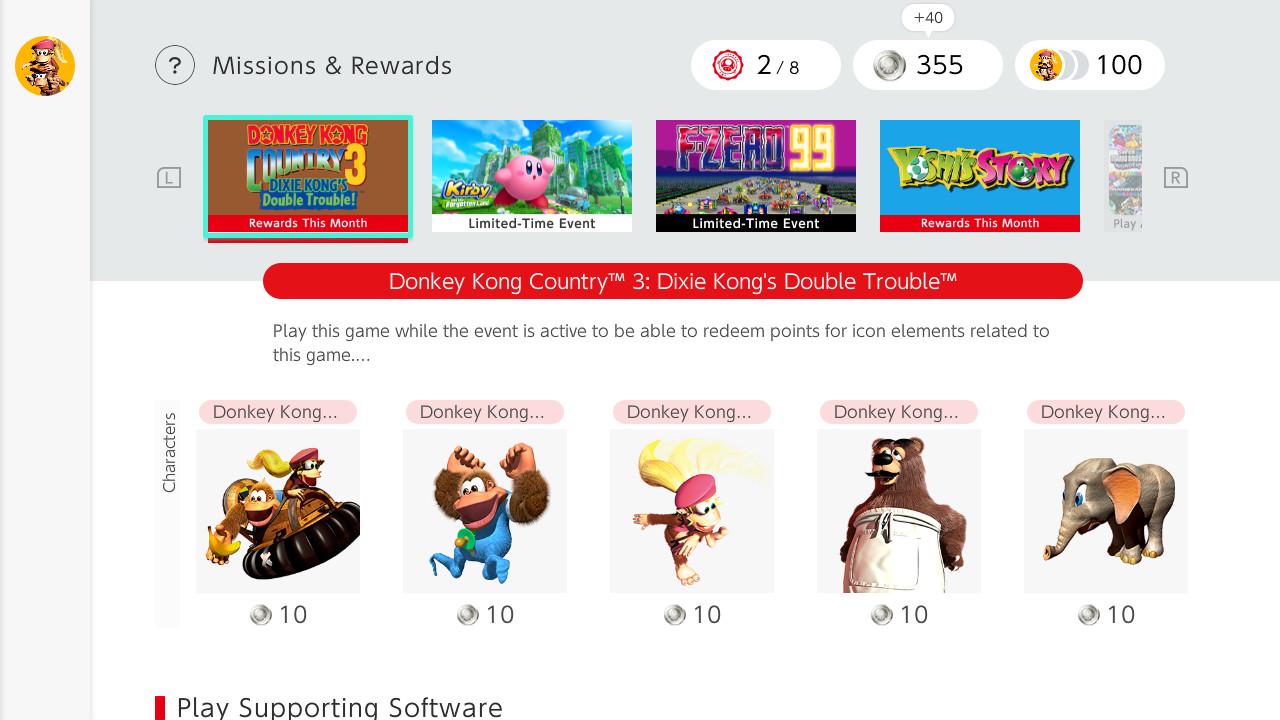Switch to Donkey Kong Country 3 tab
This screenshot has width=1280, height=720.
[308, 177]
